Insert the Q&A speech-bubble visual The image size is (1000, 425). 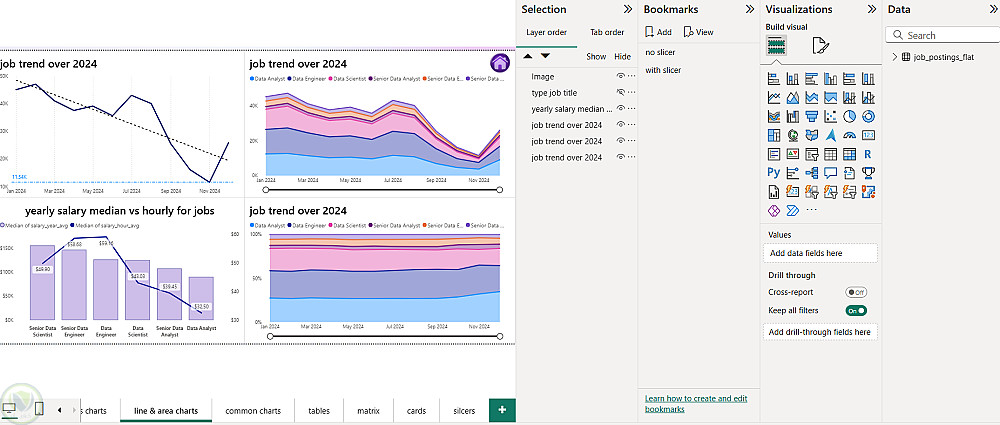point(830,173)
